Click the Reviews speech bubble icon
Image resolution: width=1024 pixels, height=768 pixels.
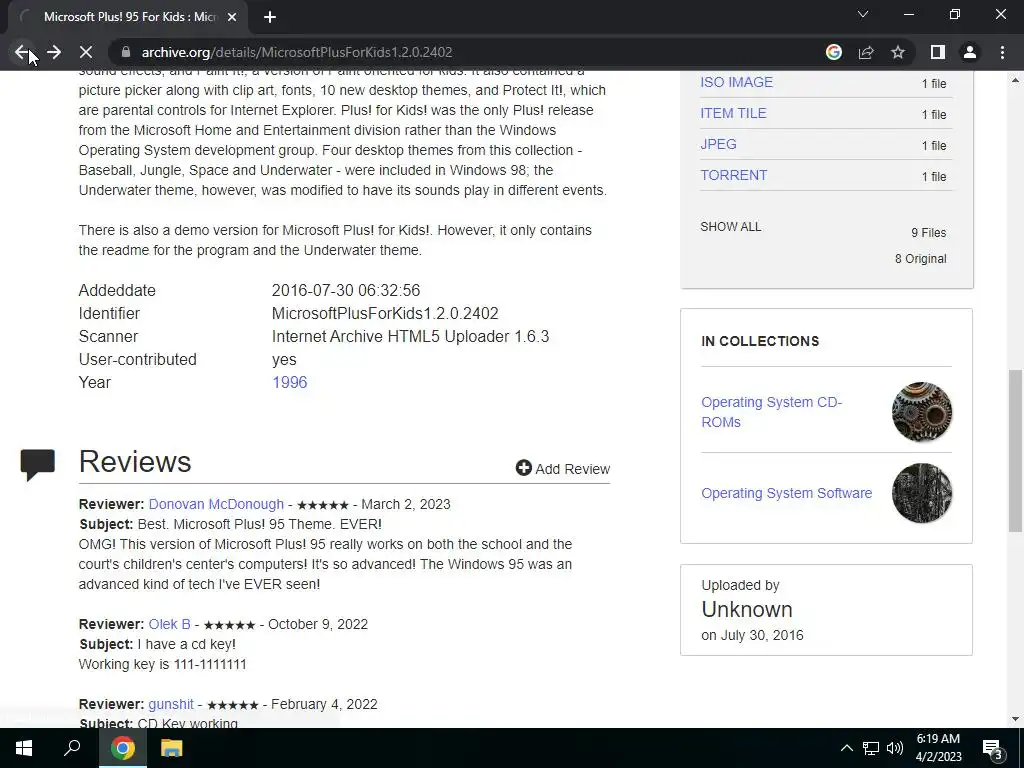[37, 464]
